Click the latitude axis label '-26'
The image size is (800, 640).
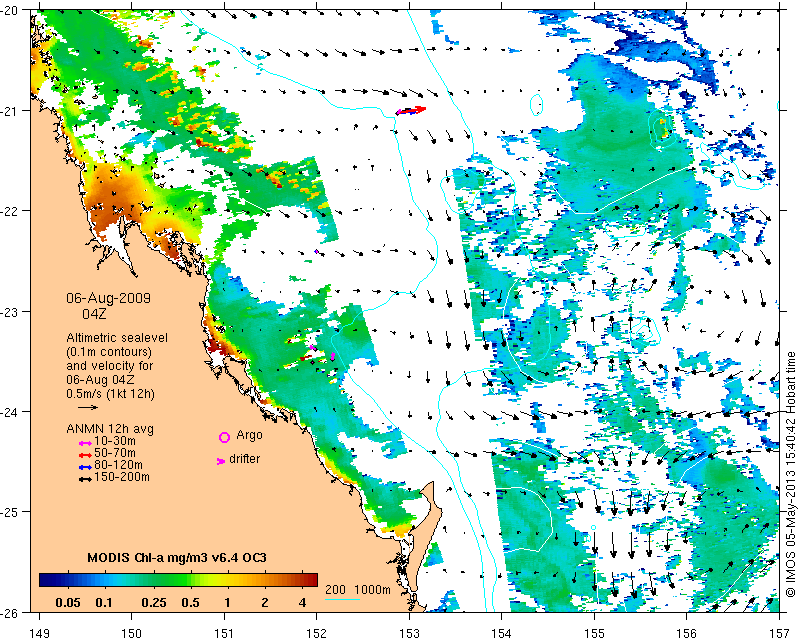[x=11, y=612]
